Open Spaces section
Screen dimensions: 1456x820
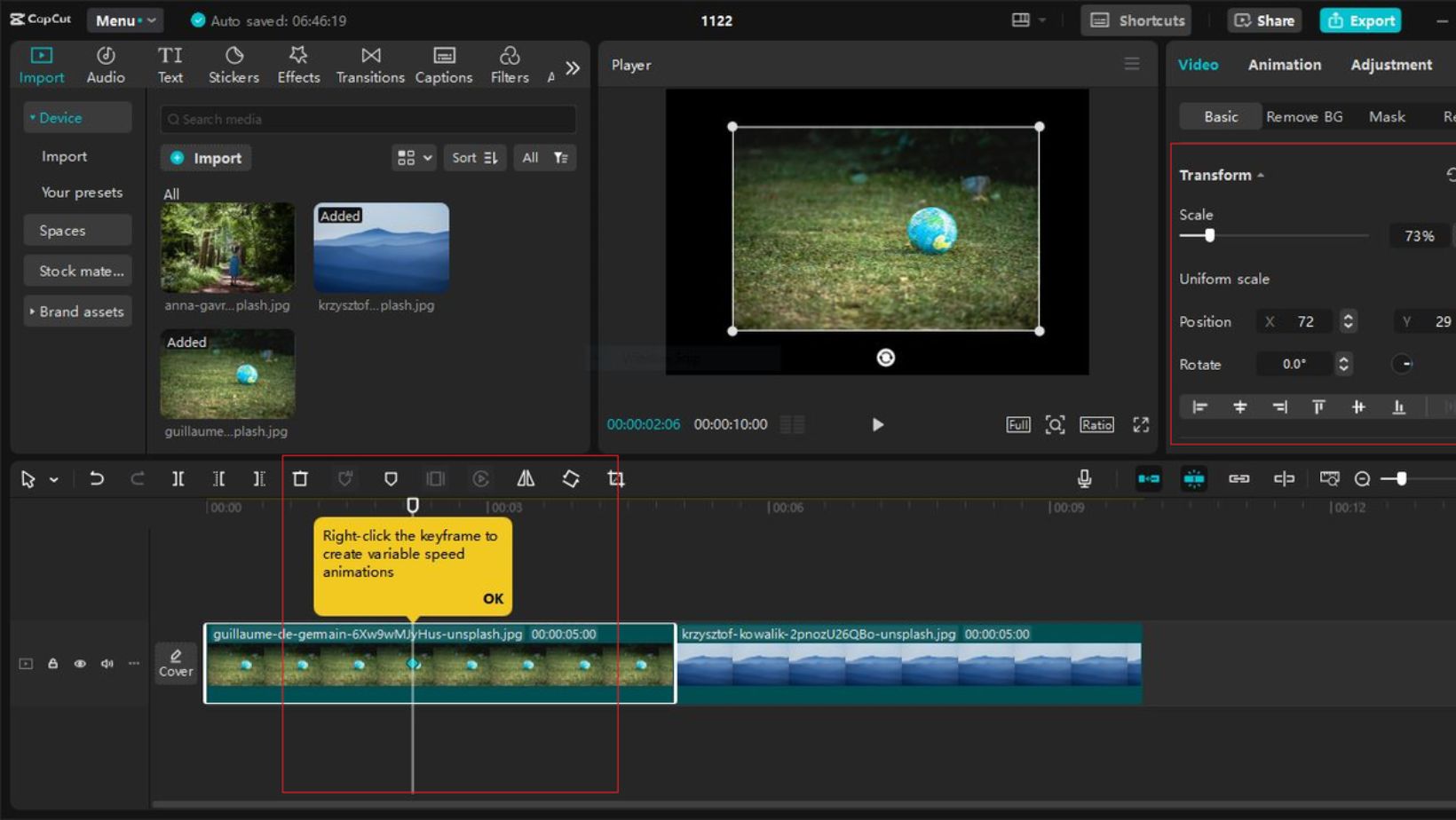coord(77,231)
